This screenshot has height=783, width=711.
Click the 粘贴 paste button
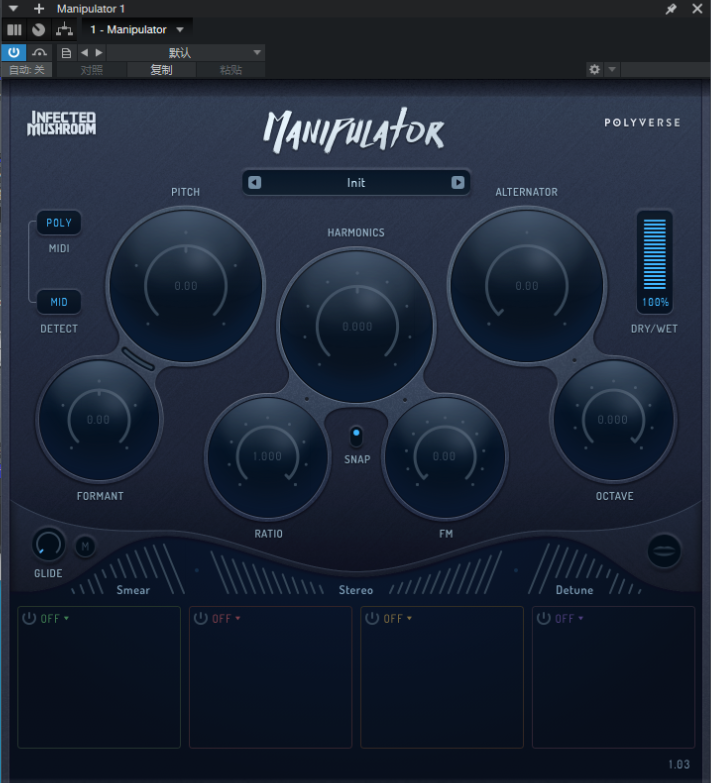click(x=231, y=70)
